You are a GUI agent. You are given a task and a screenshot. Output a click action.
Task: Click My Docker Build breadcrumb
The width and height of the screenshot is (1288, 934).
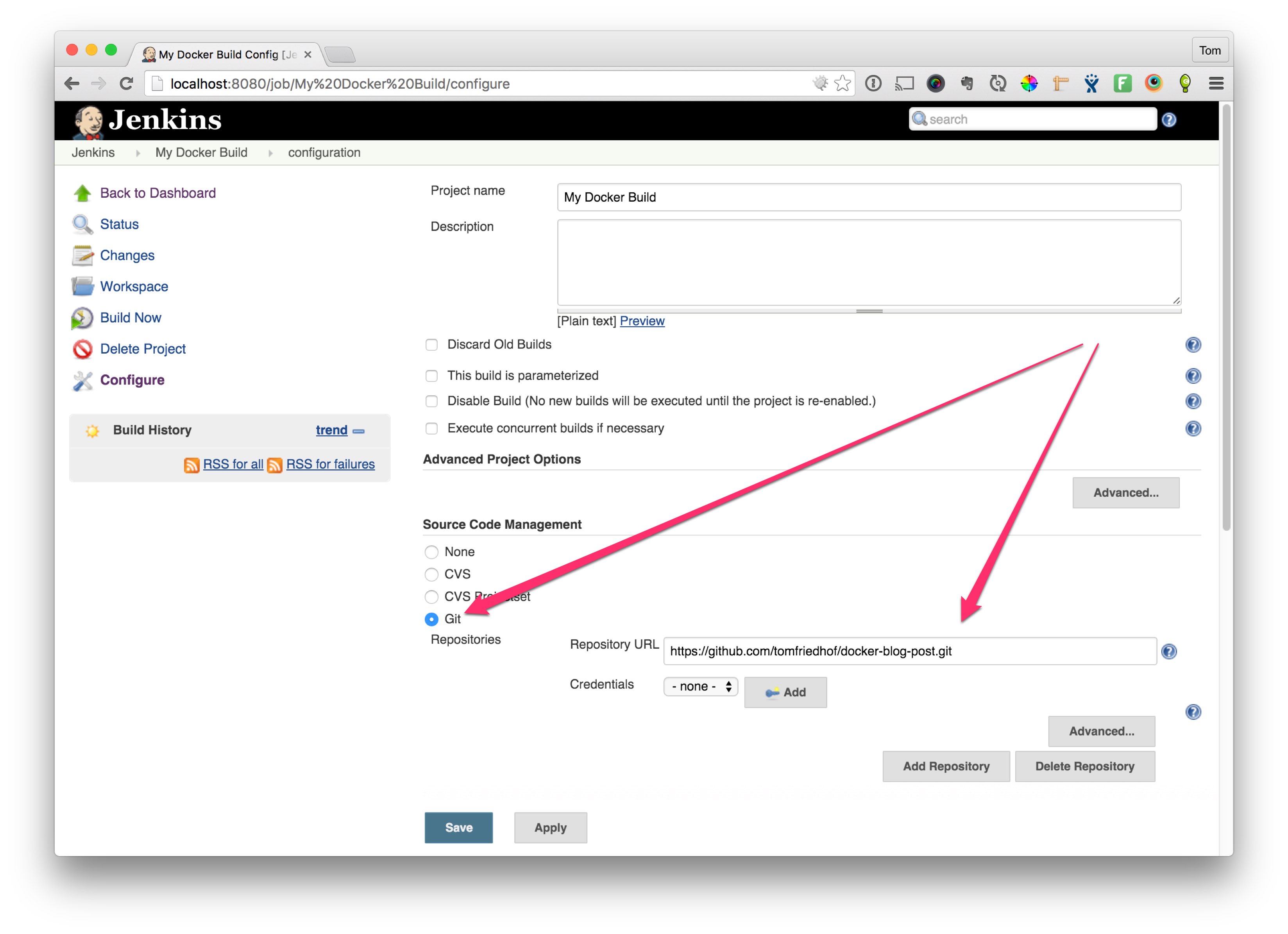pyautogui.click(x=202, y=153)
